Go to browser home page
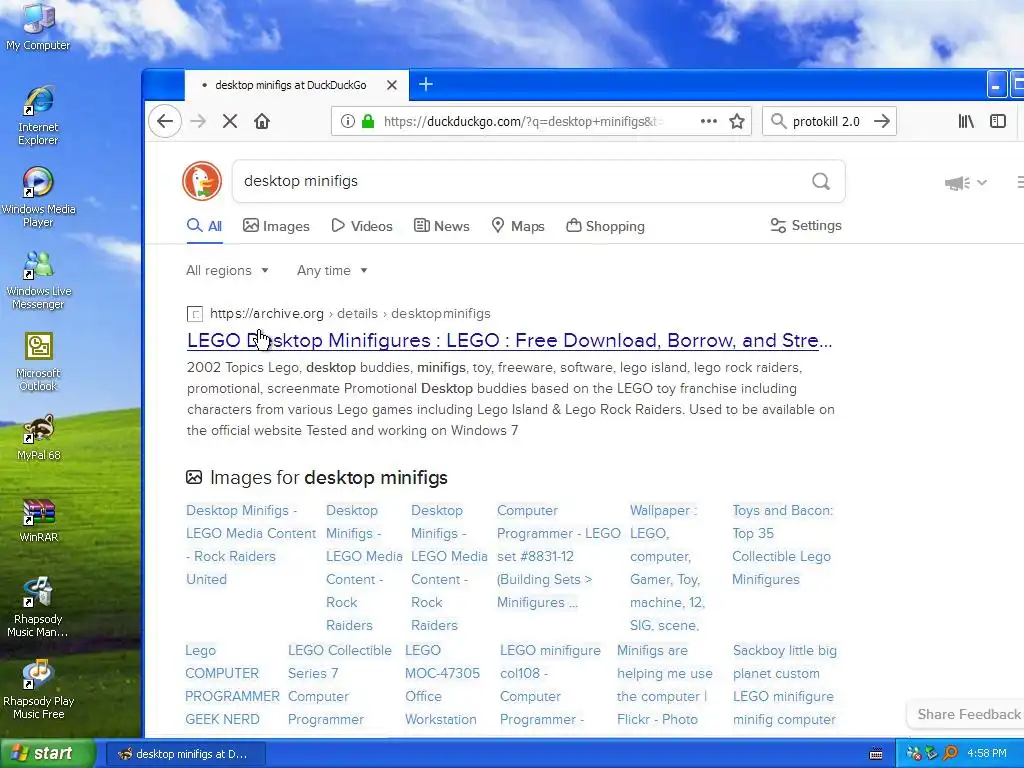The image size is (1024, 768). [x=262, y=121]
